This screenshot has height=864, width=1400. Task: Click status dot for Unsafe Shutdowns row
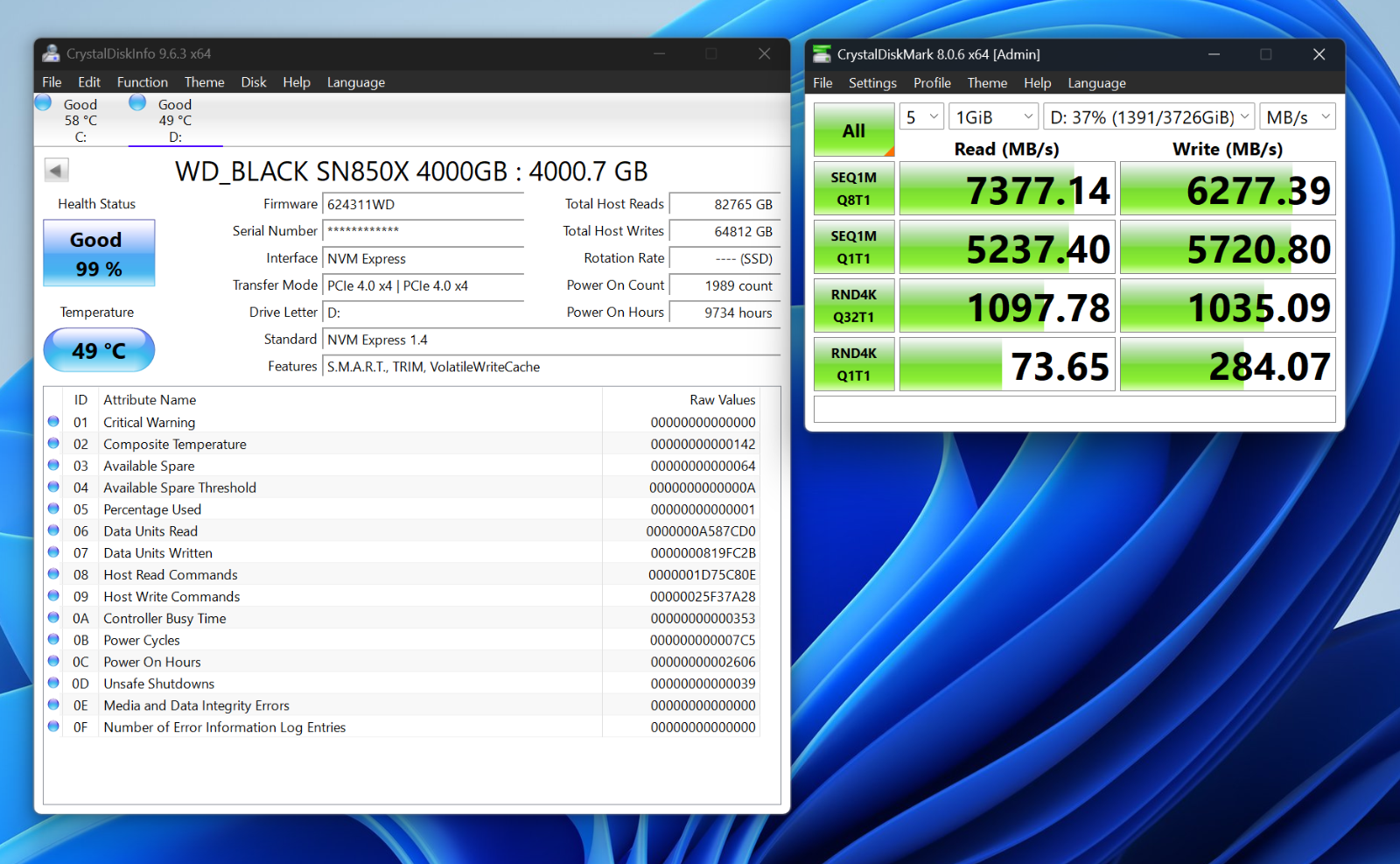point(53,683)
